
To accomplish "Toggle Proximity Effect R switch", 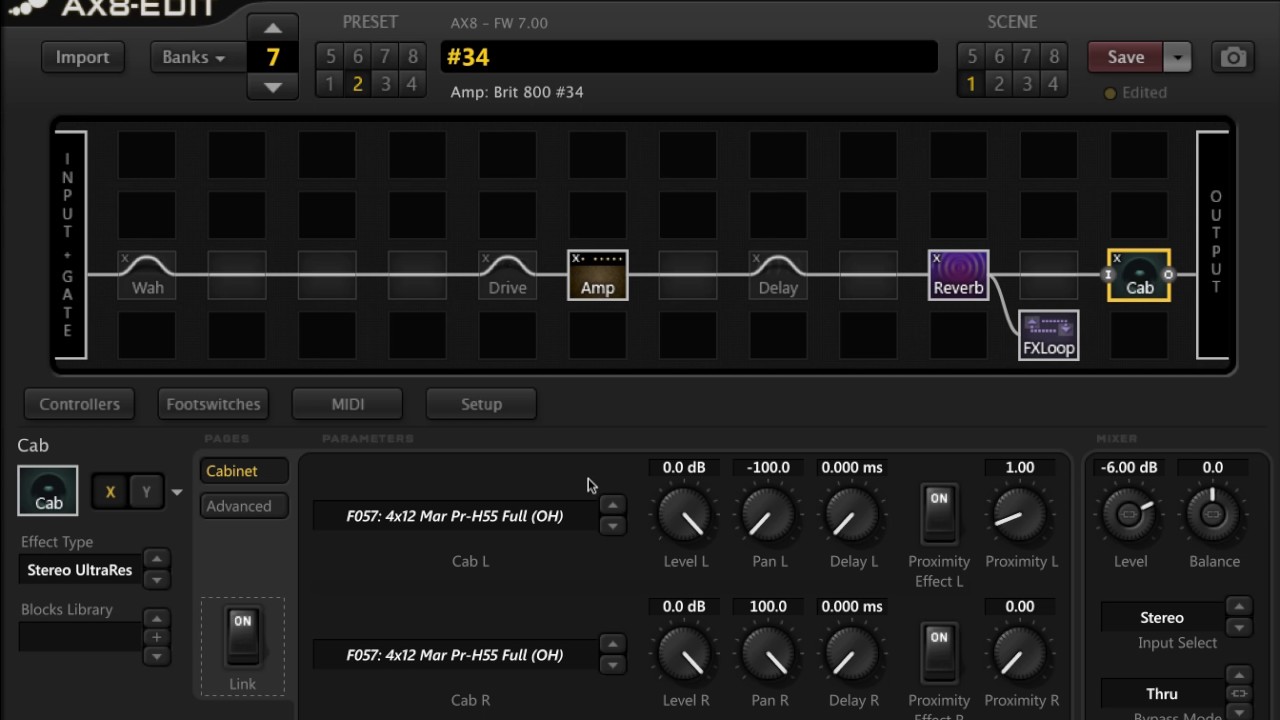I will pos(938,653).
